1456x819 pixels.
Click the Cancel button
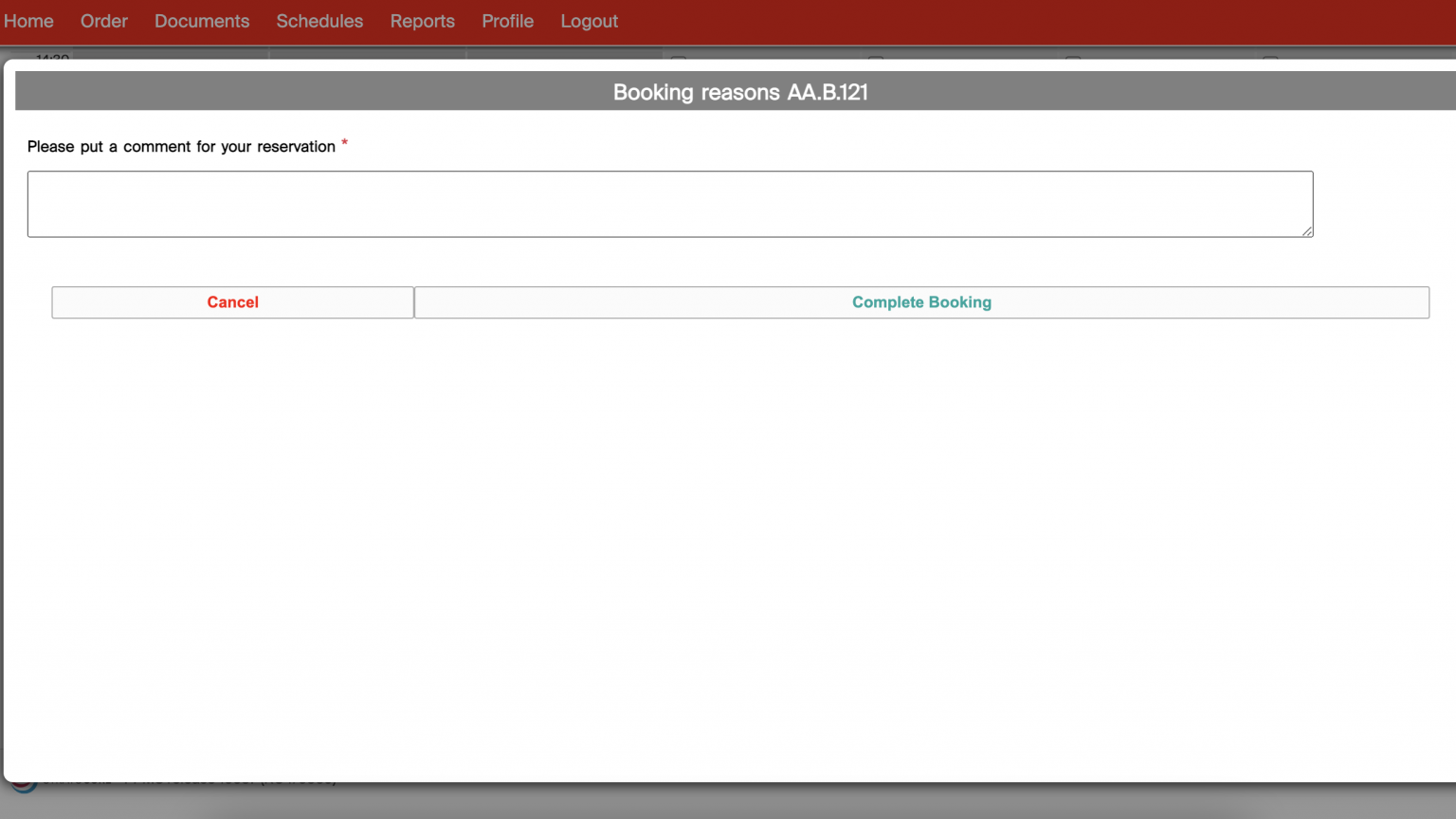pos(232,302)
